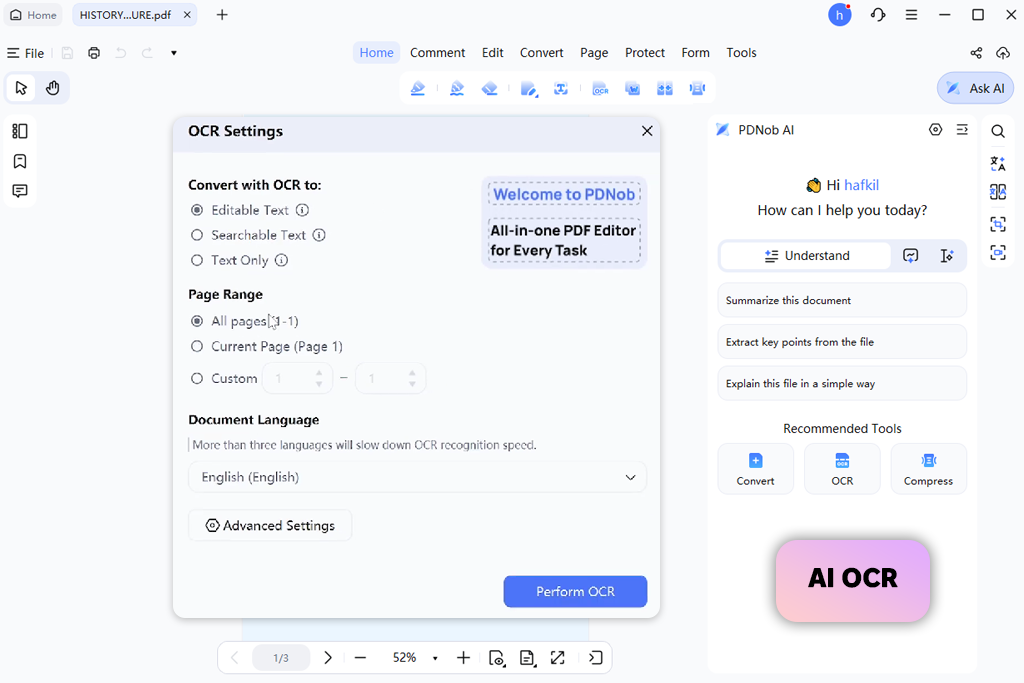
Task: Open the edit PDF tool icon
Action: point(529,89)
